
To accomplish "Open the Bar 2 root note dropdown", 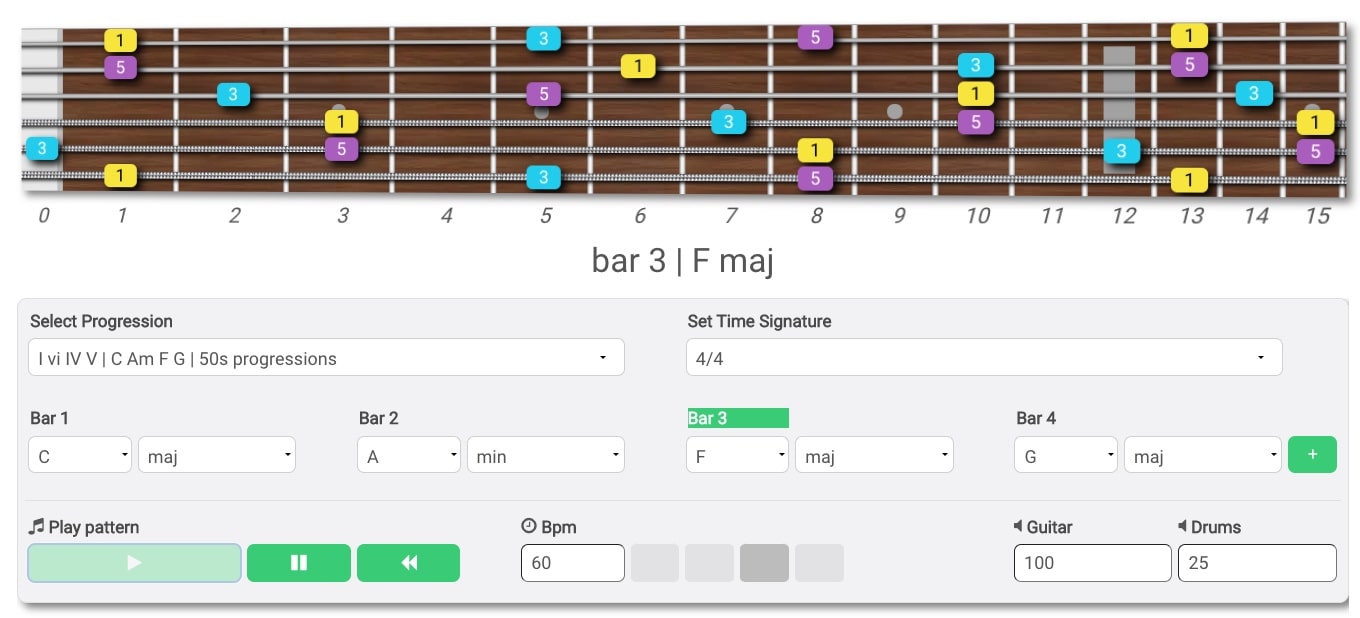I will pos(408,454).
